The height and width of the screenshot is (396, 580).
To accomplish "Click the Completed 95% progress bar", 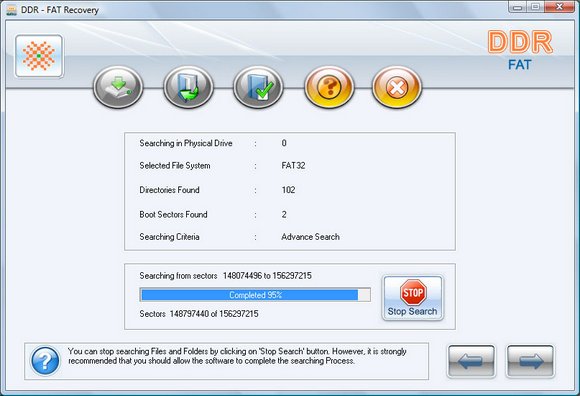I will click(x=255, y=295).
